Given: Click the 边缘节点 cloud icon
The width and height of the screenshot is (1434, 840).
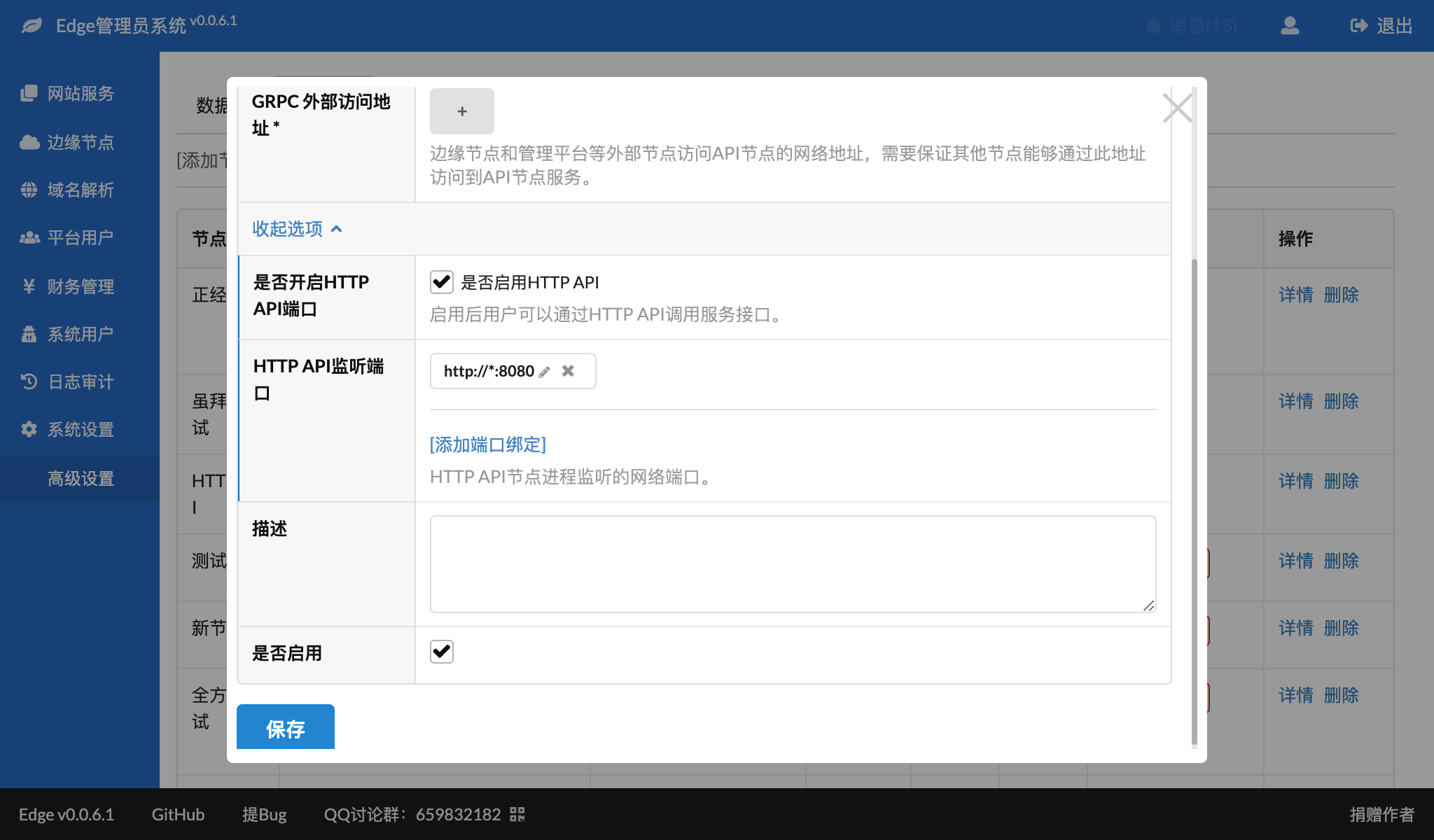Looking at the screenshot, I should pos(29,142).
